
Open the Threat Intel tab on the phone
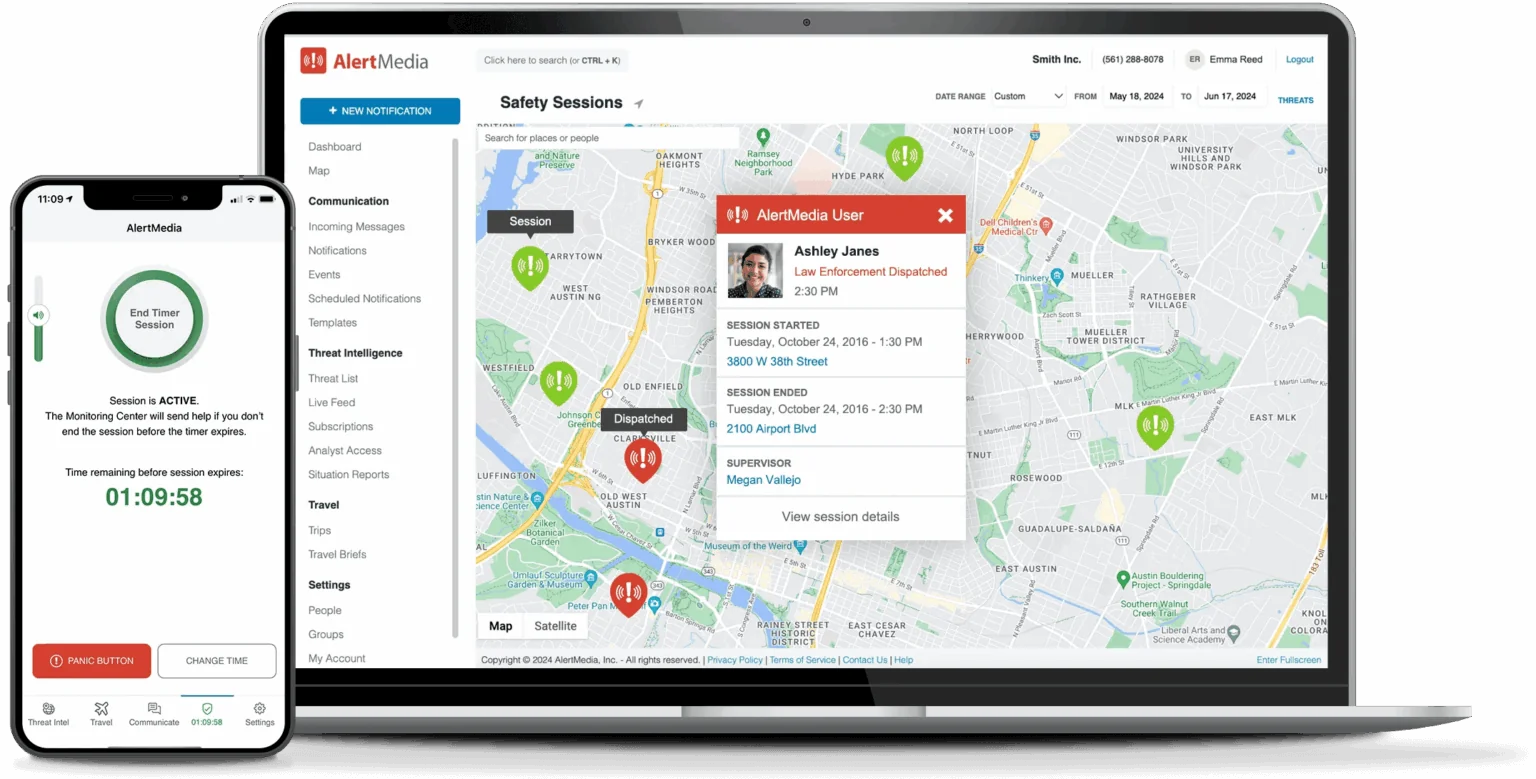point(48,714)
